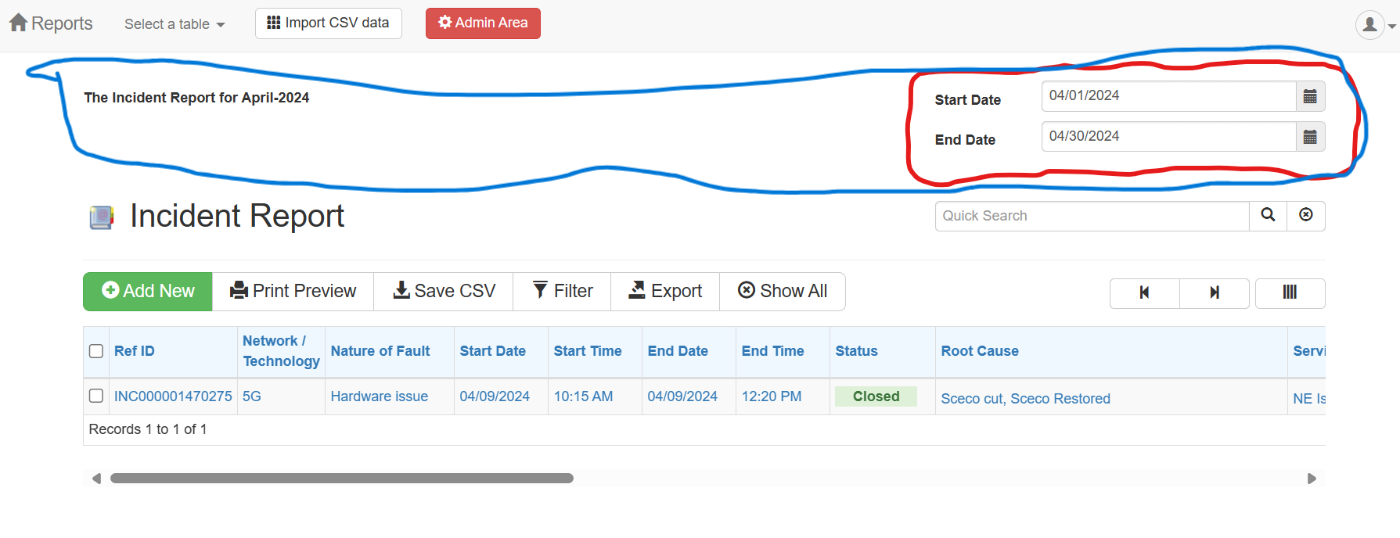Click the 12:20 PM cell

coord(772,396)
